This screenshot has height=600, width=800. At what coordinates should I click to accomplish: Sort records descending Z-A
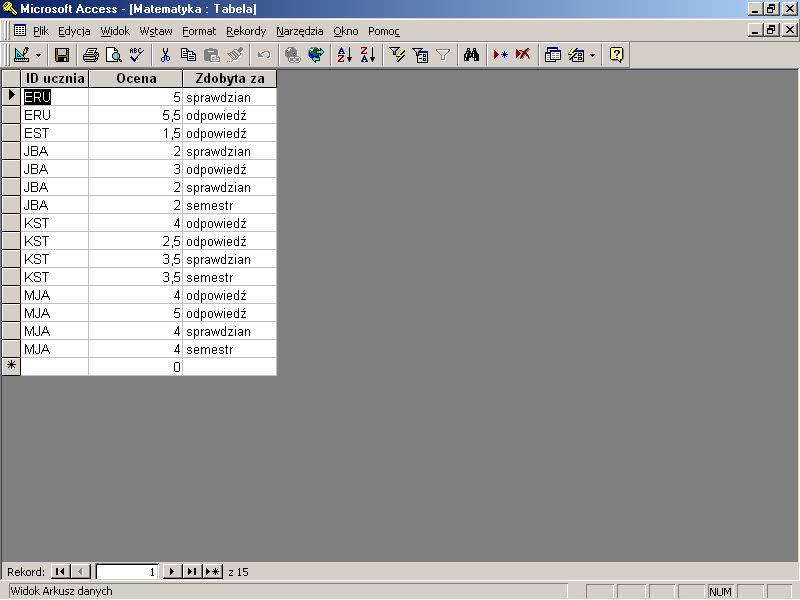tap(367, 55)
